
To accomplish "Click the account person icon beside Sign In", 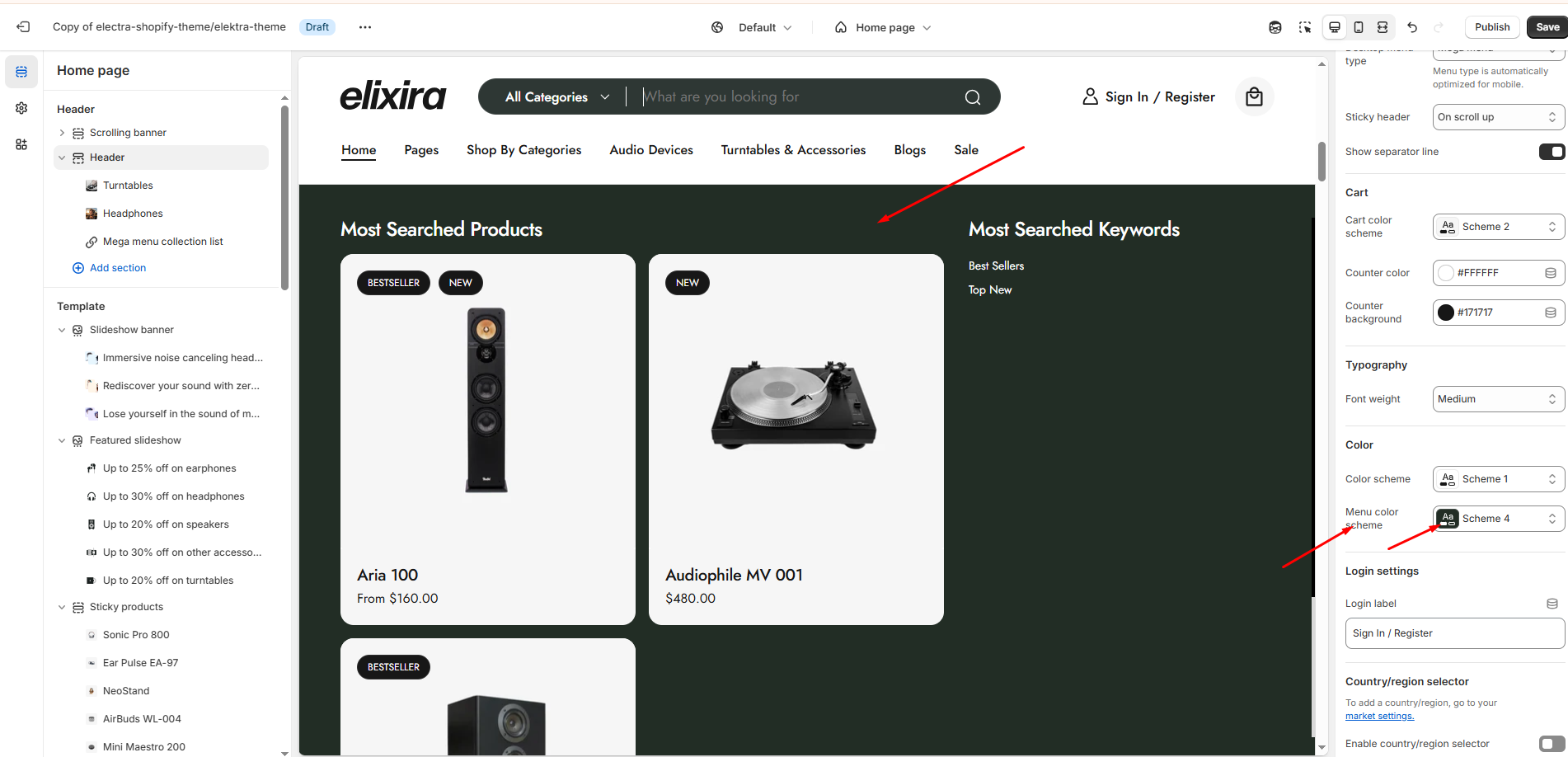I will tap(1090, 96).
